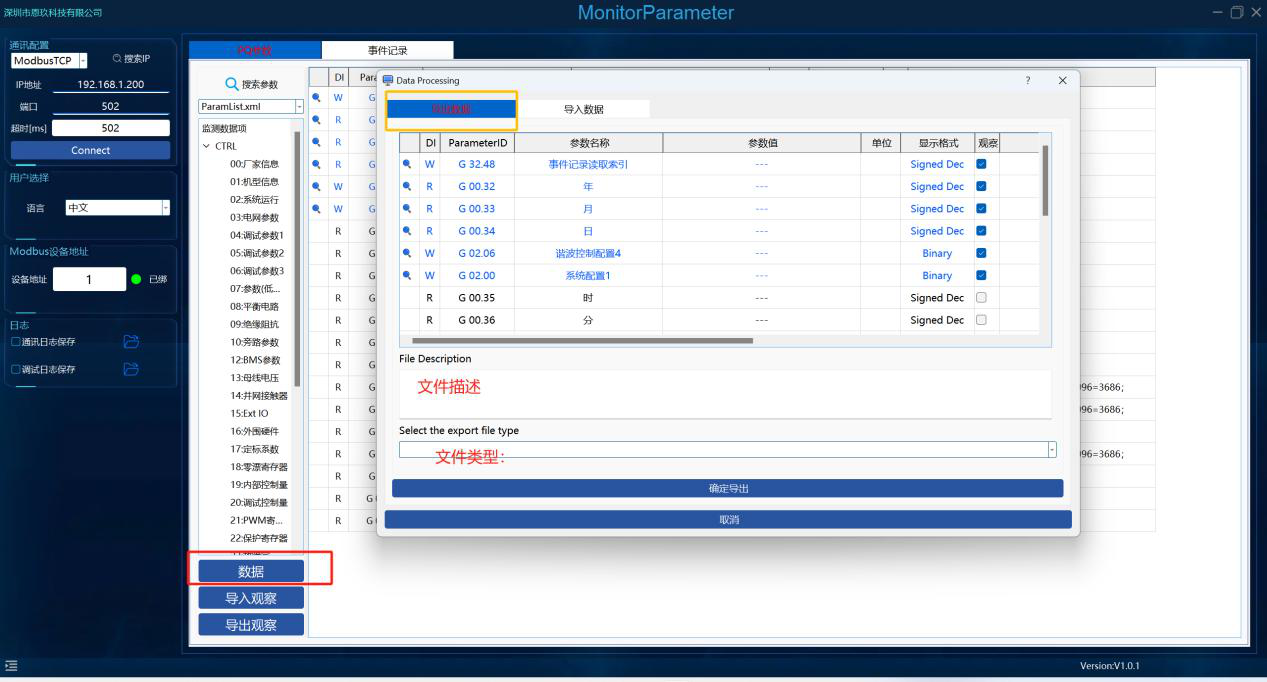Uncheck 观察 box for the 年 row
The height and width of the screenshot is (682, 1267).
pos(981,186)
